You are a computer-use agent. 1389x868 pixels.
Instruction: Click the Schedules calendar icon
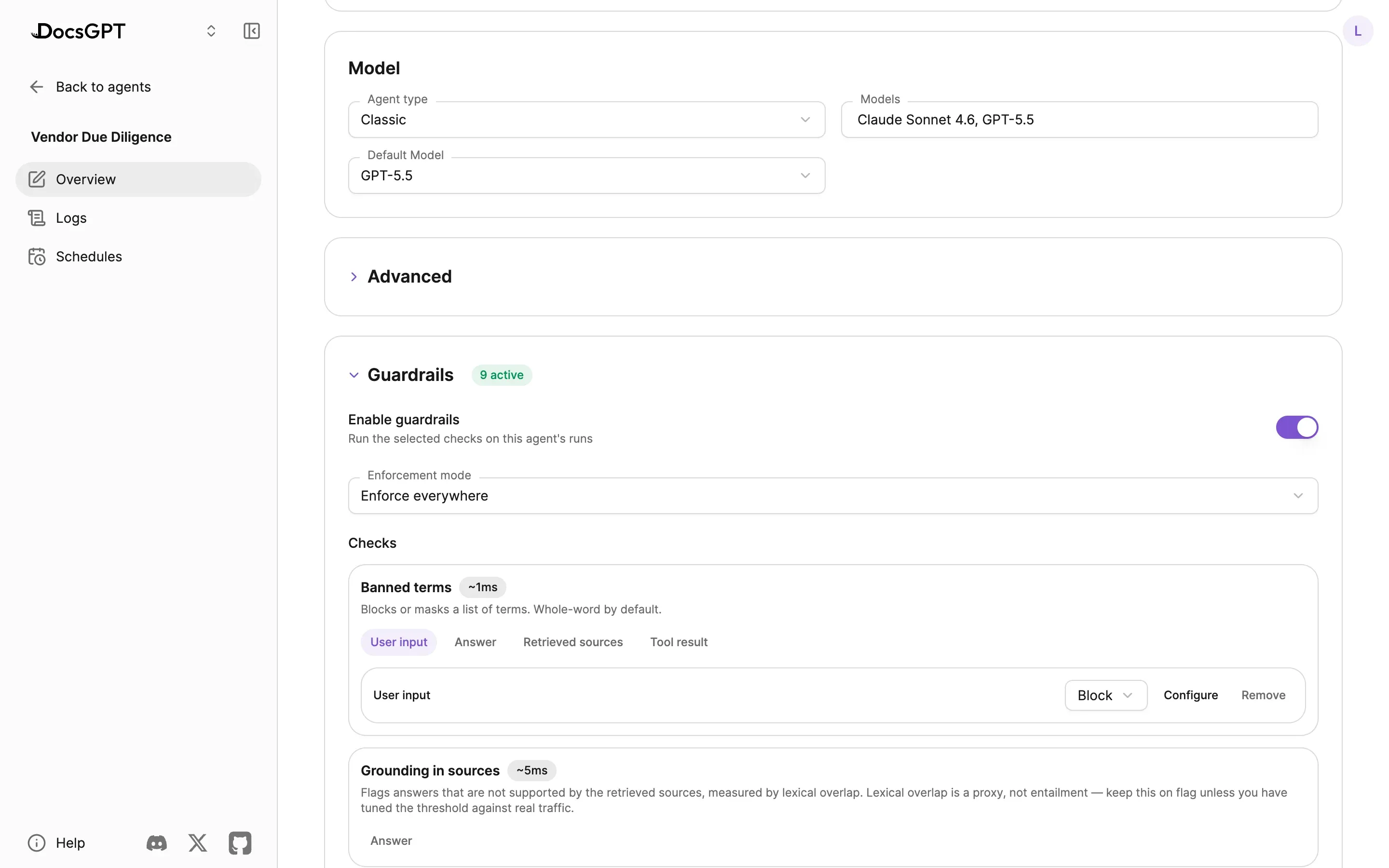click(37, 256)
